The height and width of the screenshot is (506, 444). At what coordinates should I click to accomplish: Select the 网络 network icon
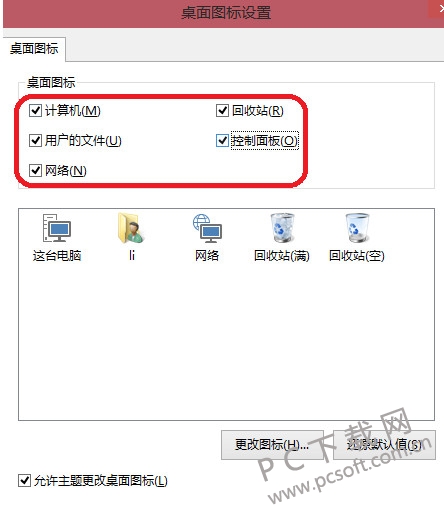click(207, 228)
